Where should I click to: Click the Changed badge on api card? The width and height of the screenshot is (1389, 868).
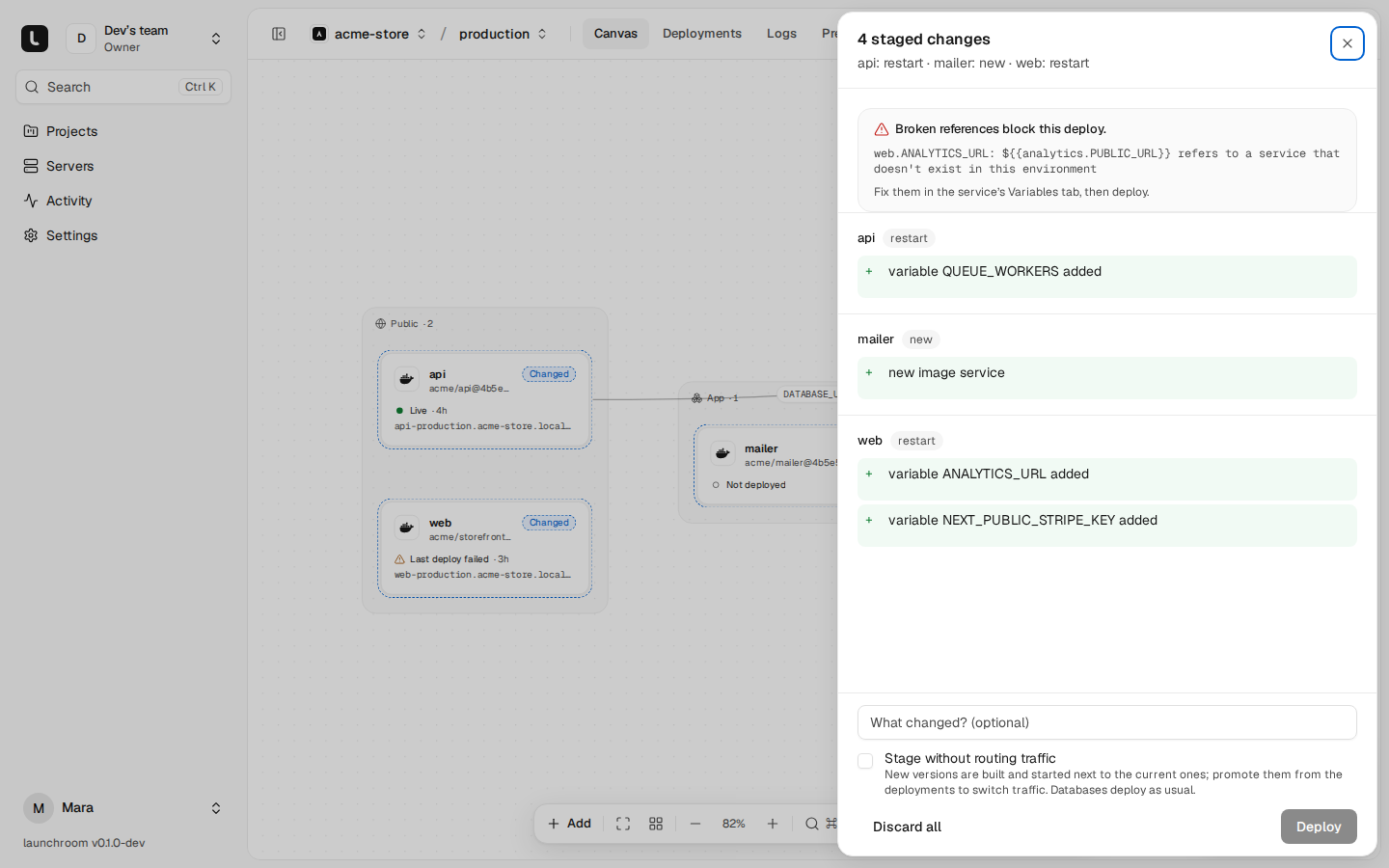549,374
